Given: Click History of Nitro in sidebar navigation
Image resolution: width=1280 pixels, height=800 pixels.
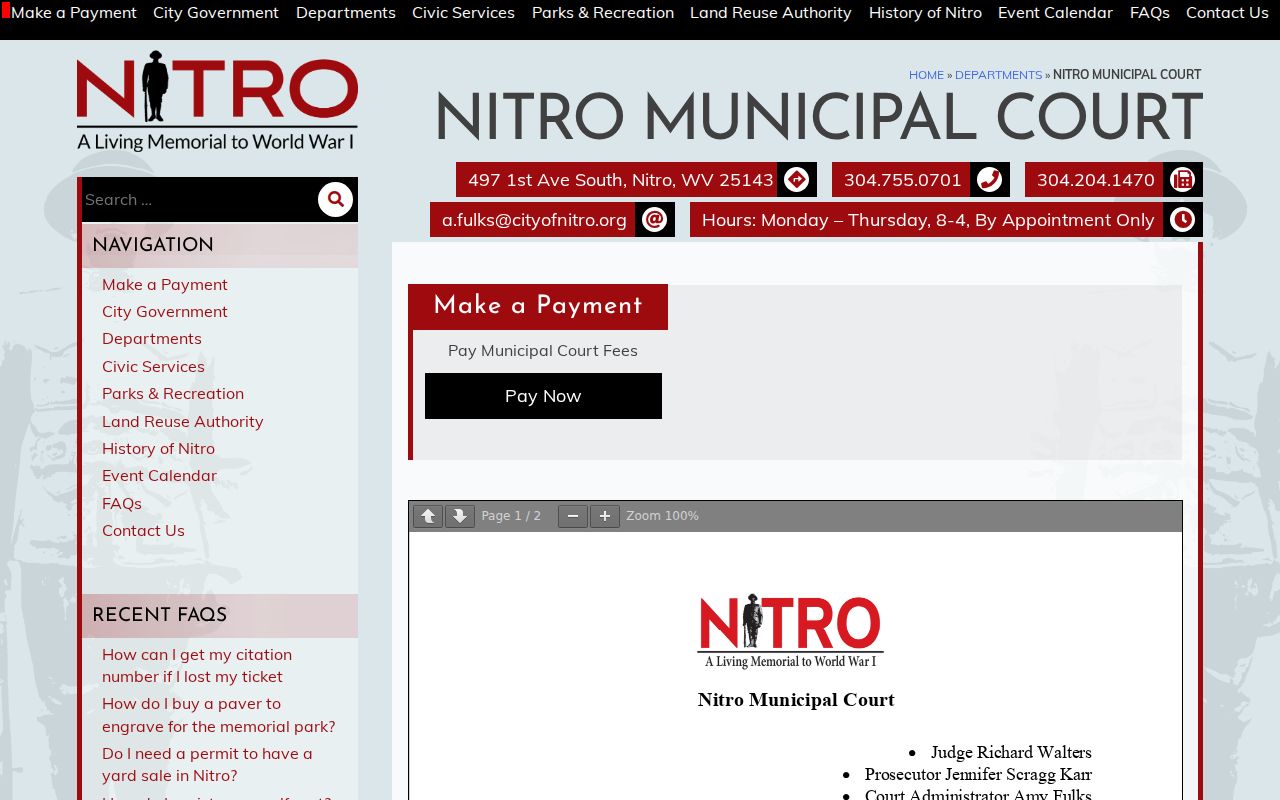Looking at the screenshot, I should [x=158, y=448].
